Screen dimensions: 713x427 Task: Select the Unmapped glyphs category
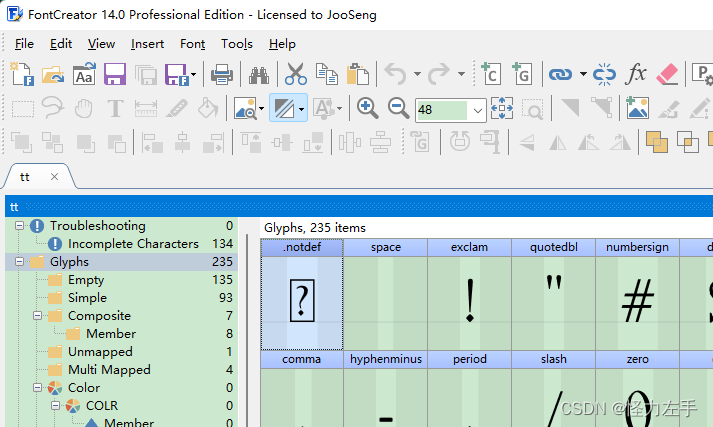100,352
